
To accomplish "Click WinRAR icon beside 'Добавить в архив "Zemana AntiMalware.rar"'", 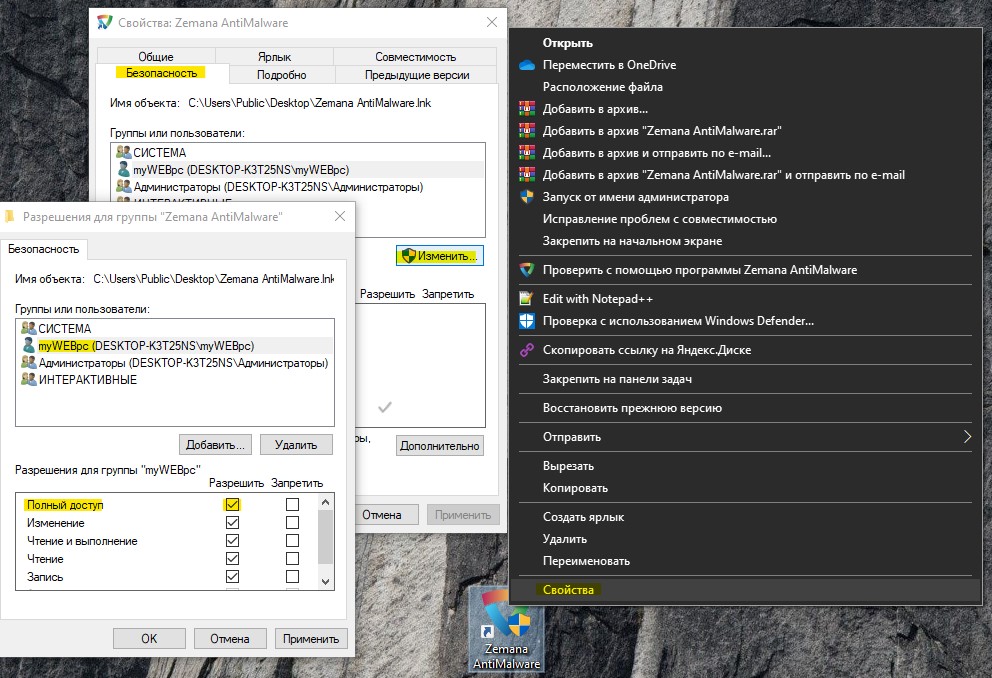I will (527, 131).
